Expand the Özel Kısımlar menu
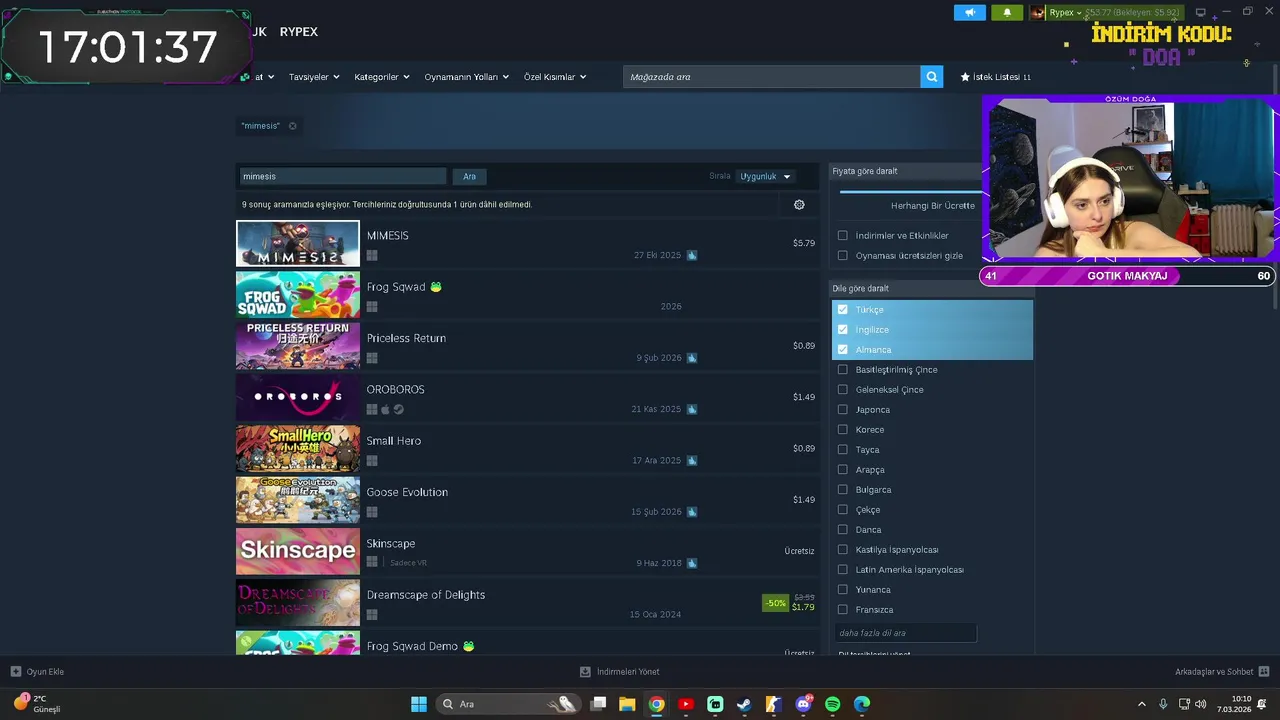Viewport: 1280px width, 720px height. point(555,77)
